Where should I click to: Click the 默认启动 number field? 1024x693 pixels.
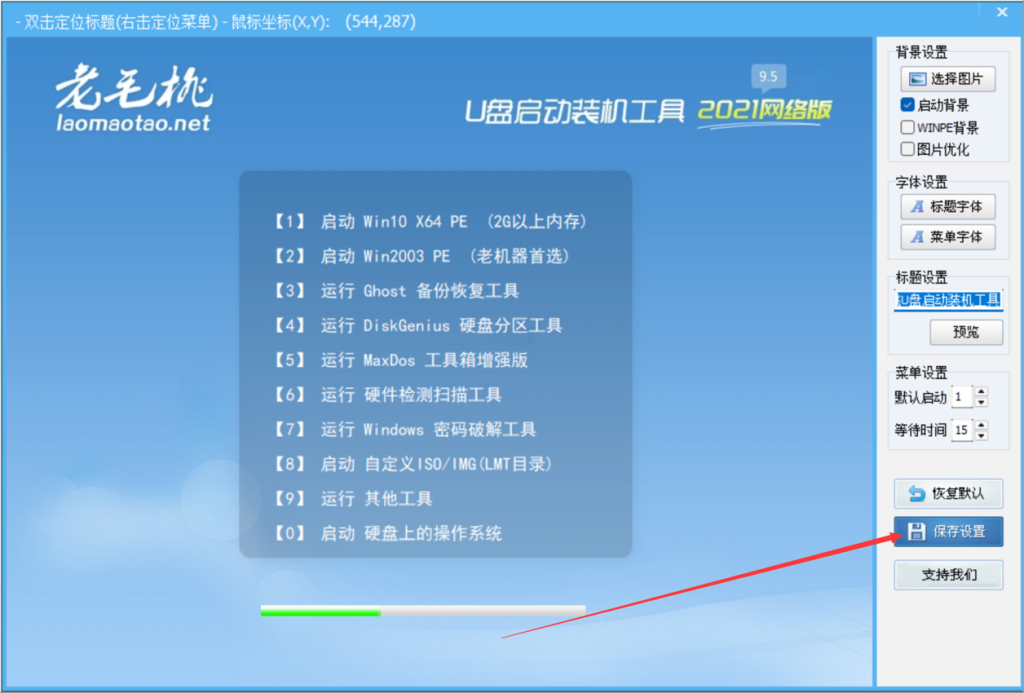pyautogui.click(x=961, y=397)
